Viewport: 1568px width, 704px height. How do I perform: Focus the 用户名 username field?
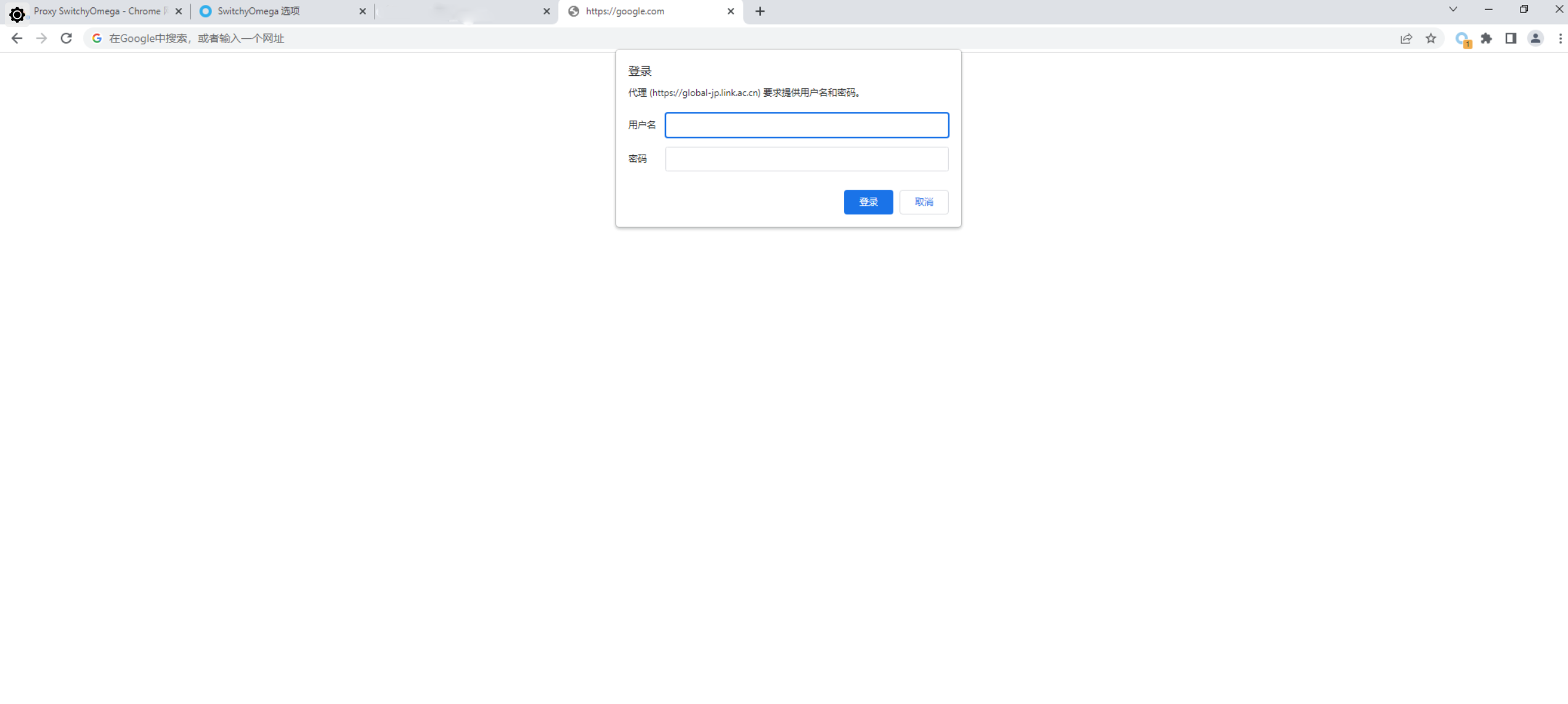point(806,125)
